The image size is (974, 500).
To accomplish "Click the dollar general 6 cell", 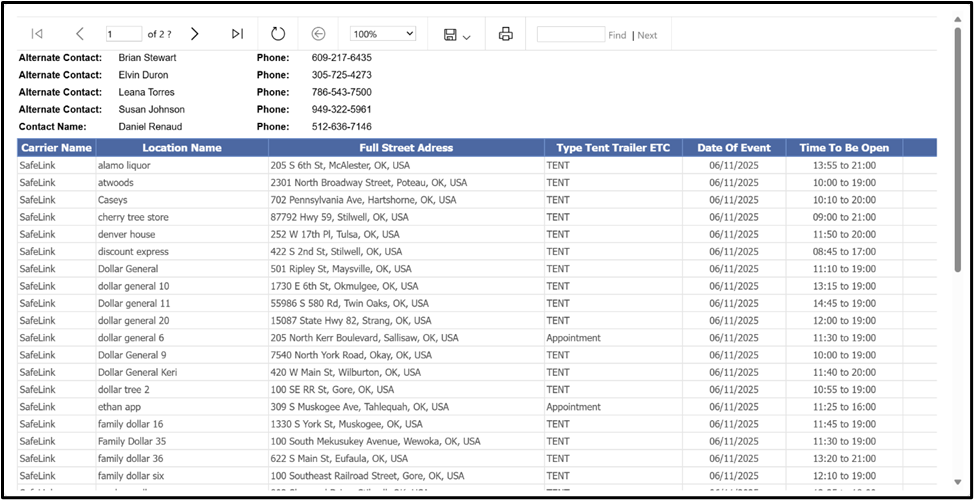I will [x=182, y=338].
